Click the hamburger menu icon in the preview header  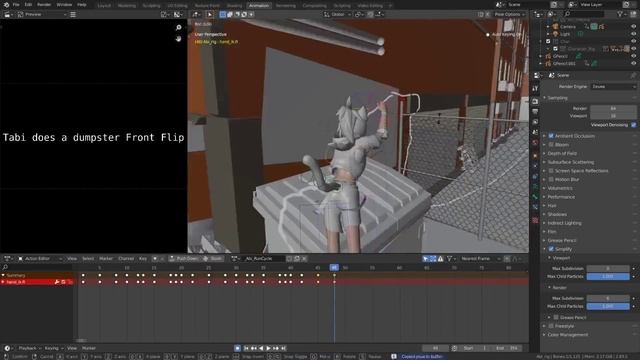[x=73, y=14]
